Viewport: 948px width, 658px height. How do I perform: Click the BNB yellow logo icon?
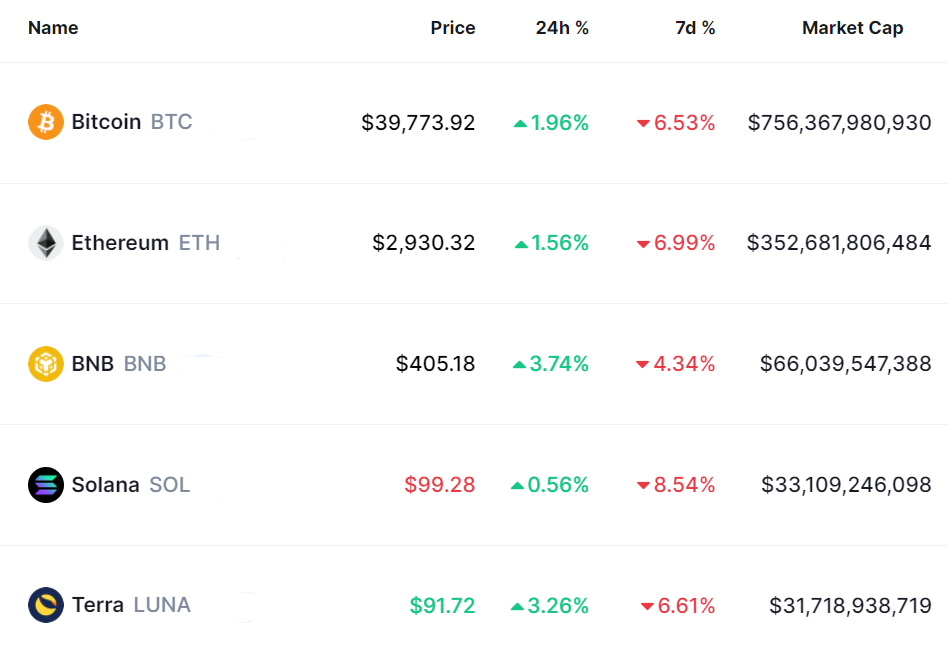46,364
